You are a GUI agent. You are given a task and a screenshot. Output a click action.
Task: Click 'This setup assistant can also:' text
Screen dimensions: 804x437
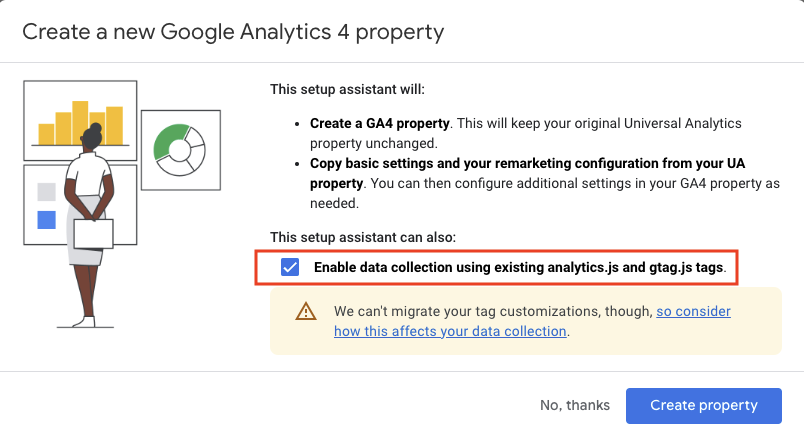pos(363,237)
